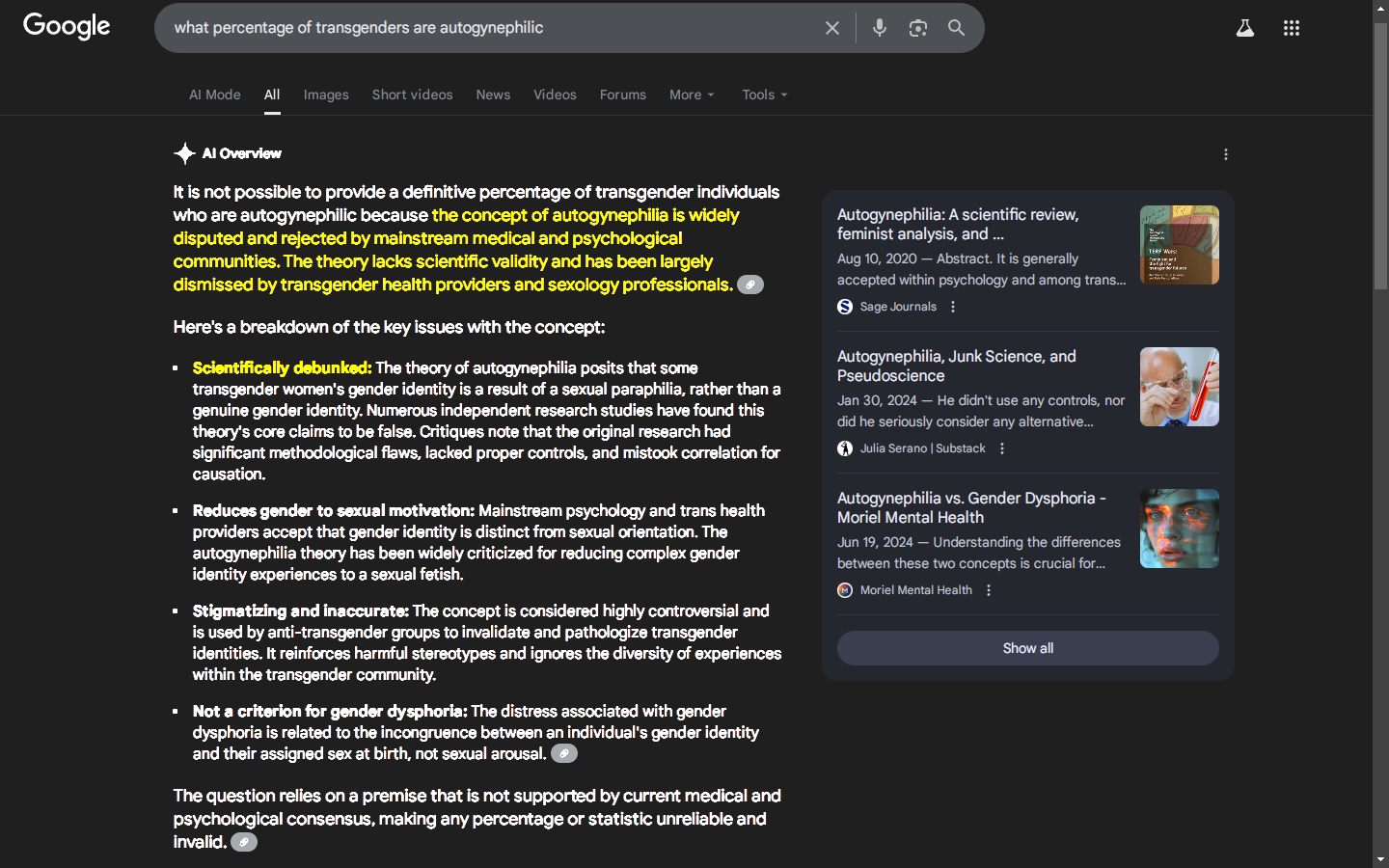This screenshot has height=868, width=1389.
Task: Click the page scrollbar down arrow
Action: coord(1380,859)
